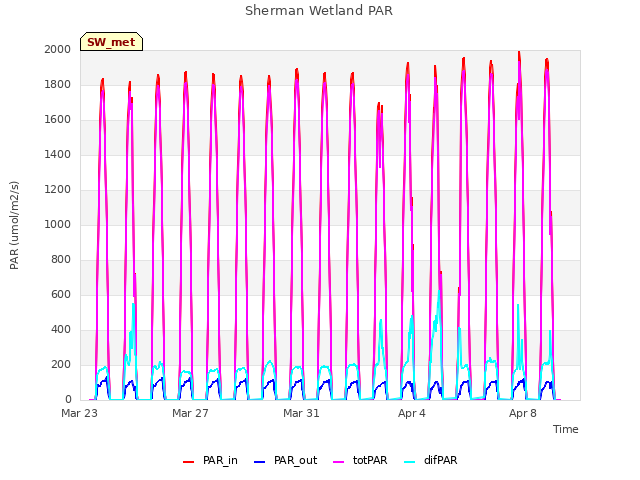Click the Mar 23 x-axis tick label
The image size is (640, 480).
coord(80,413)
